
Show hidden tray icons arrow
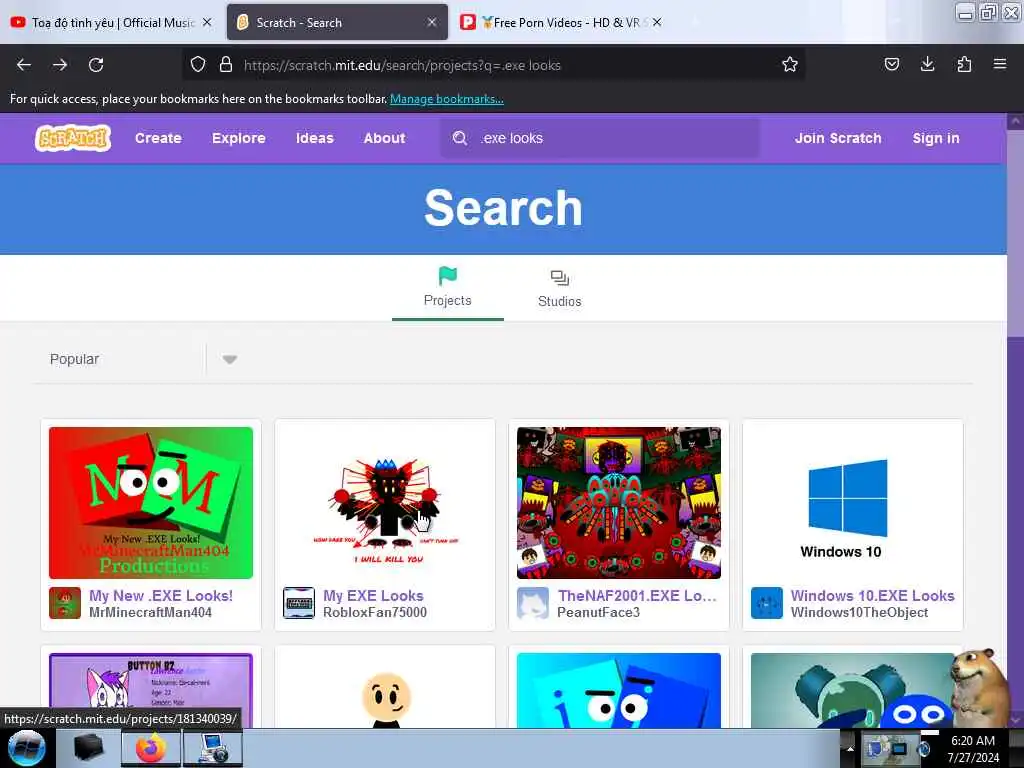(850, 748)
